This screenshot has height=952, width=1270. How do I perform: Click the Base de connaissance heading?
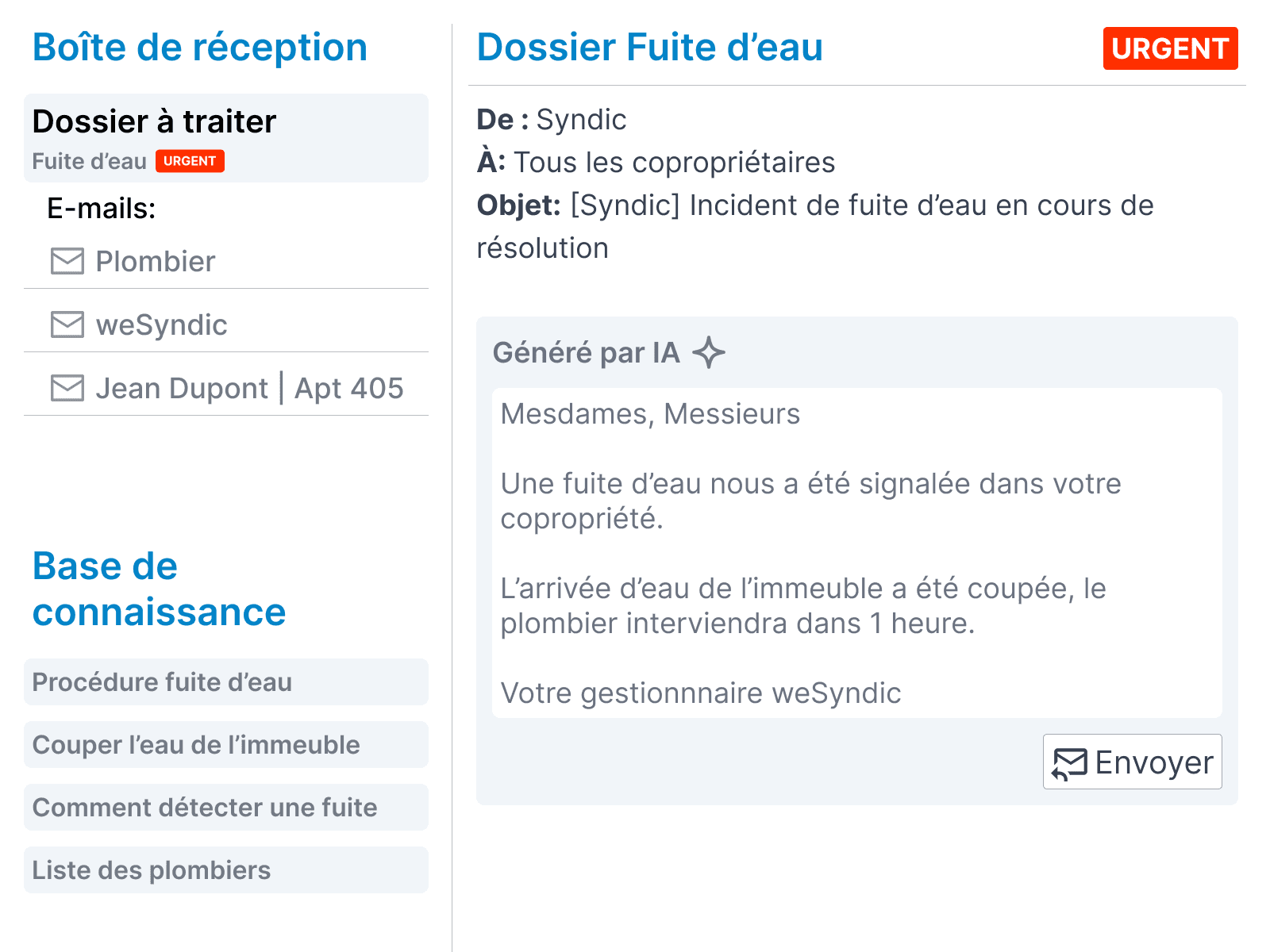159,589
